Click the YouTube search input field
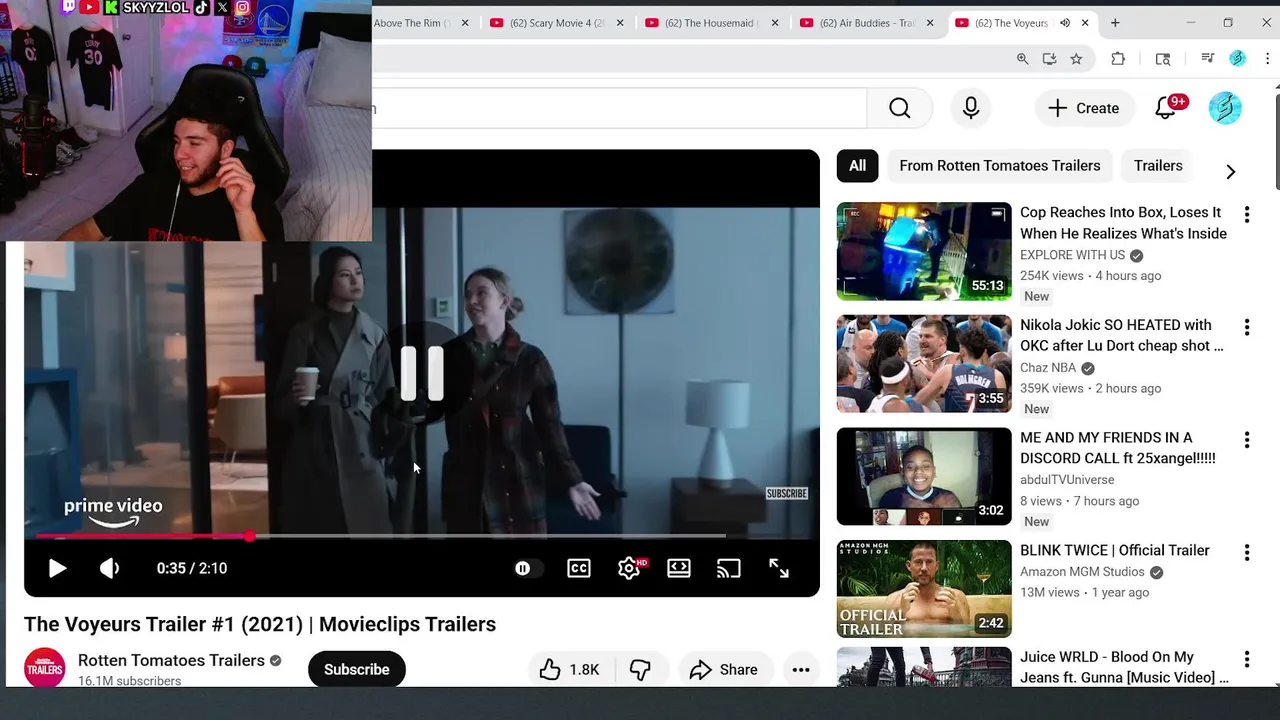Image resolution: width=1280 pixels, height=720 pixels. (619, 108)
